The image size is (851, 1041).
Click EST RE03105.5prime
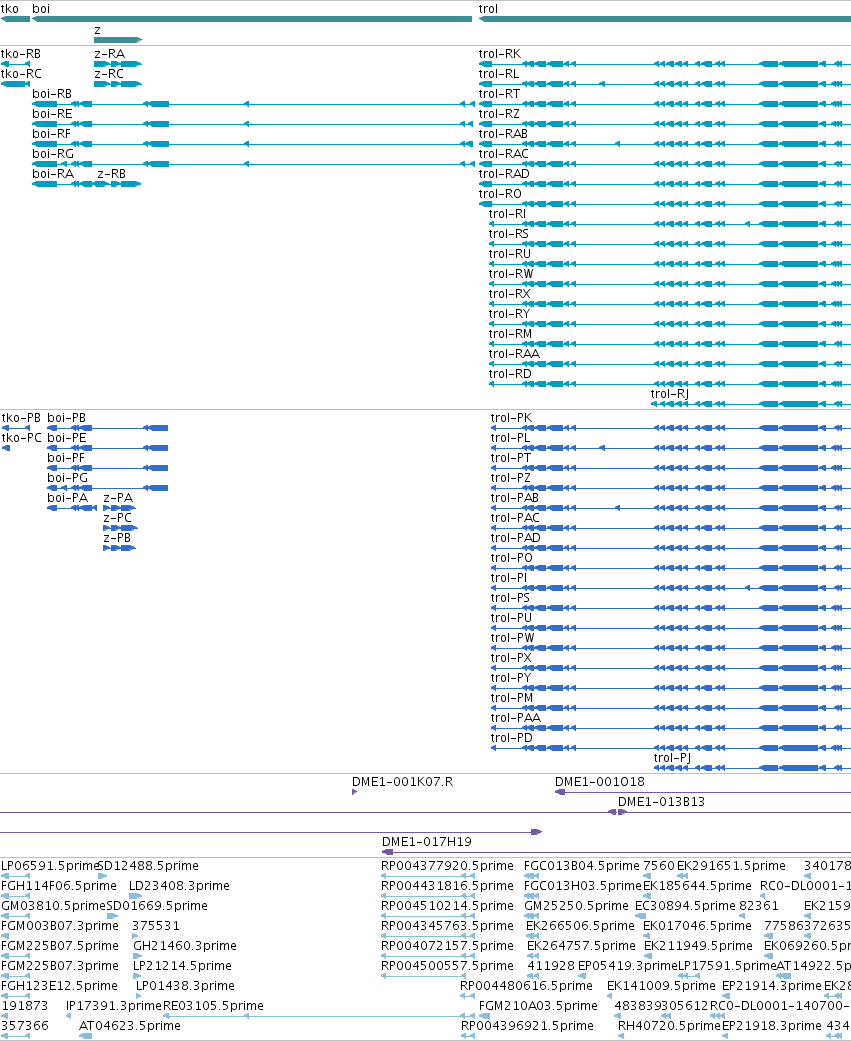click(213, 1006)
